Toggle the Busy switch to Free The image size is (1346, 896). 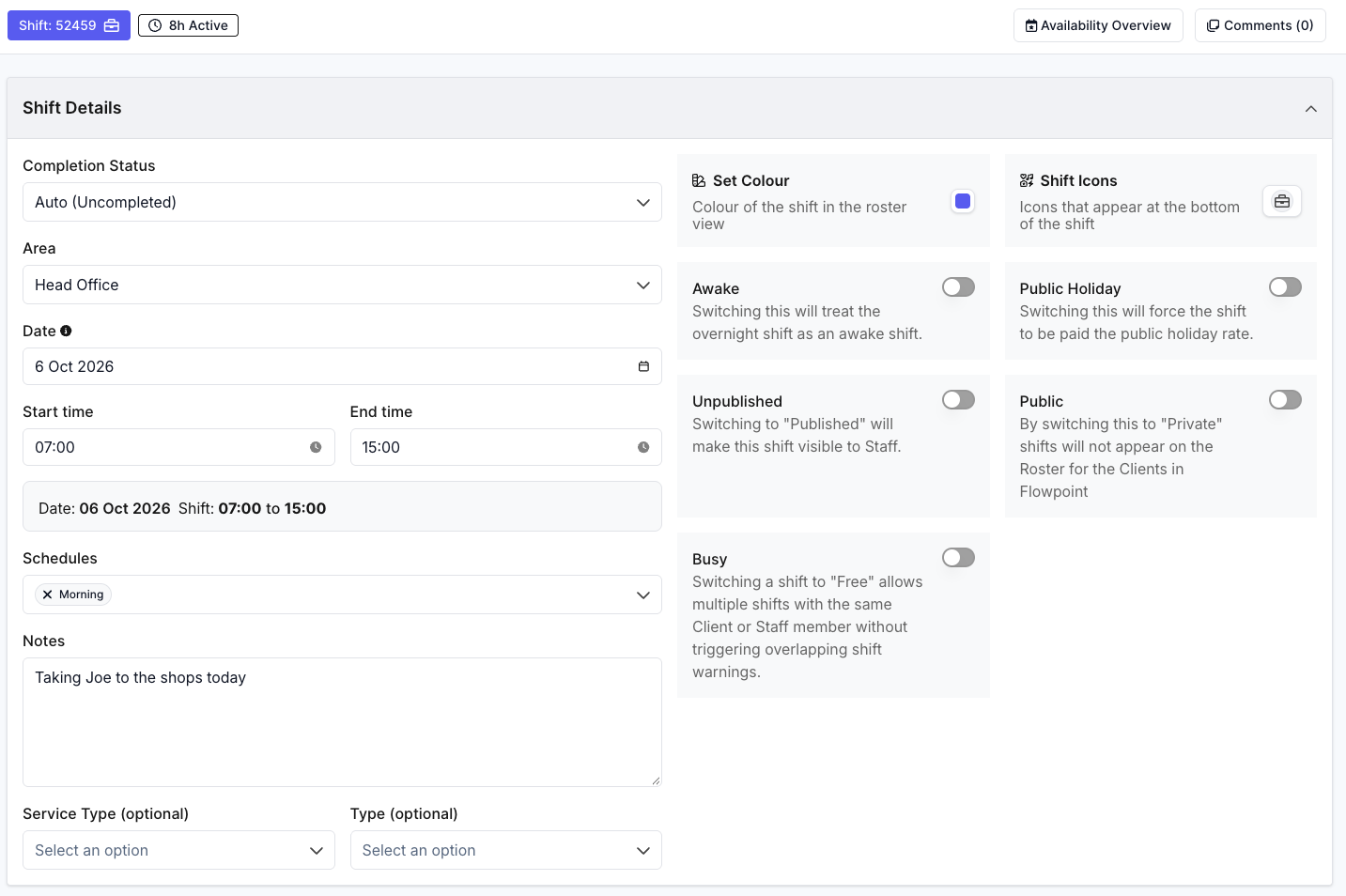point(958,558)
